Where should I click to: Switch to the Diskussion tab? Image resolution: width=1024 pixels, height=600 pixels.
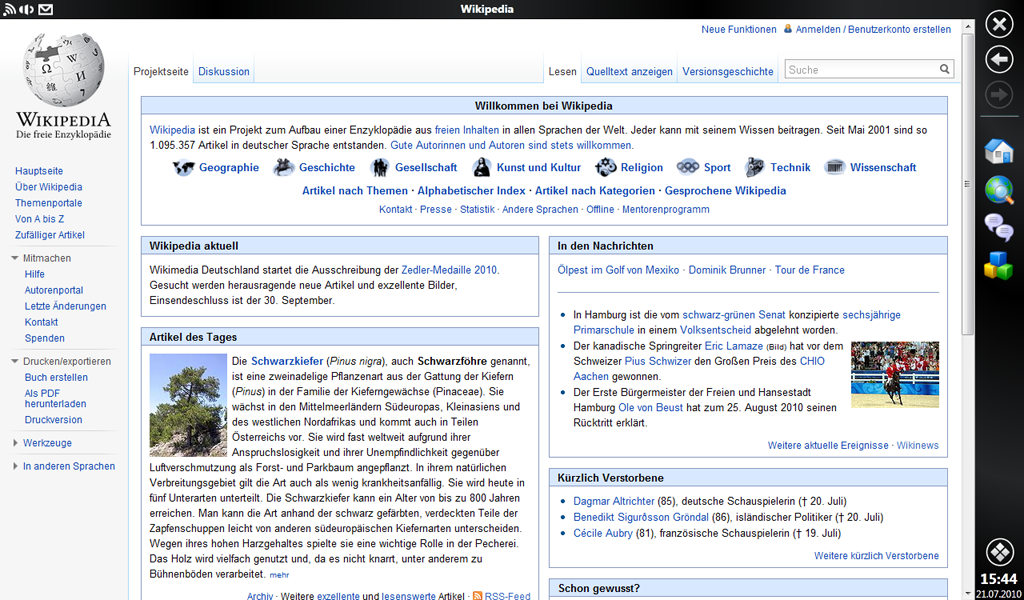[x=224, y=72]
